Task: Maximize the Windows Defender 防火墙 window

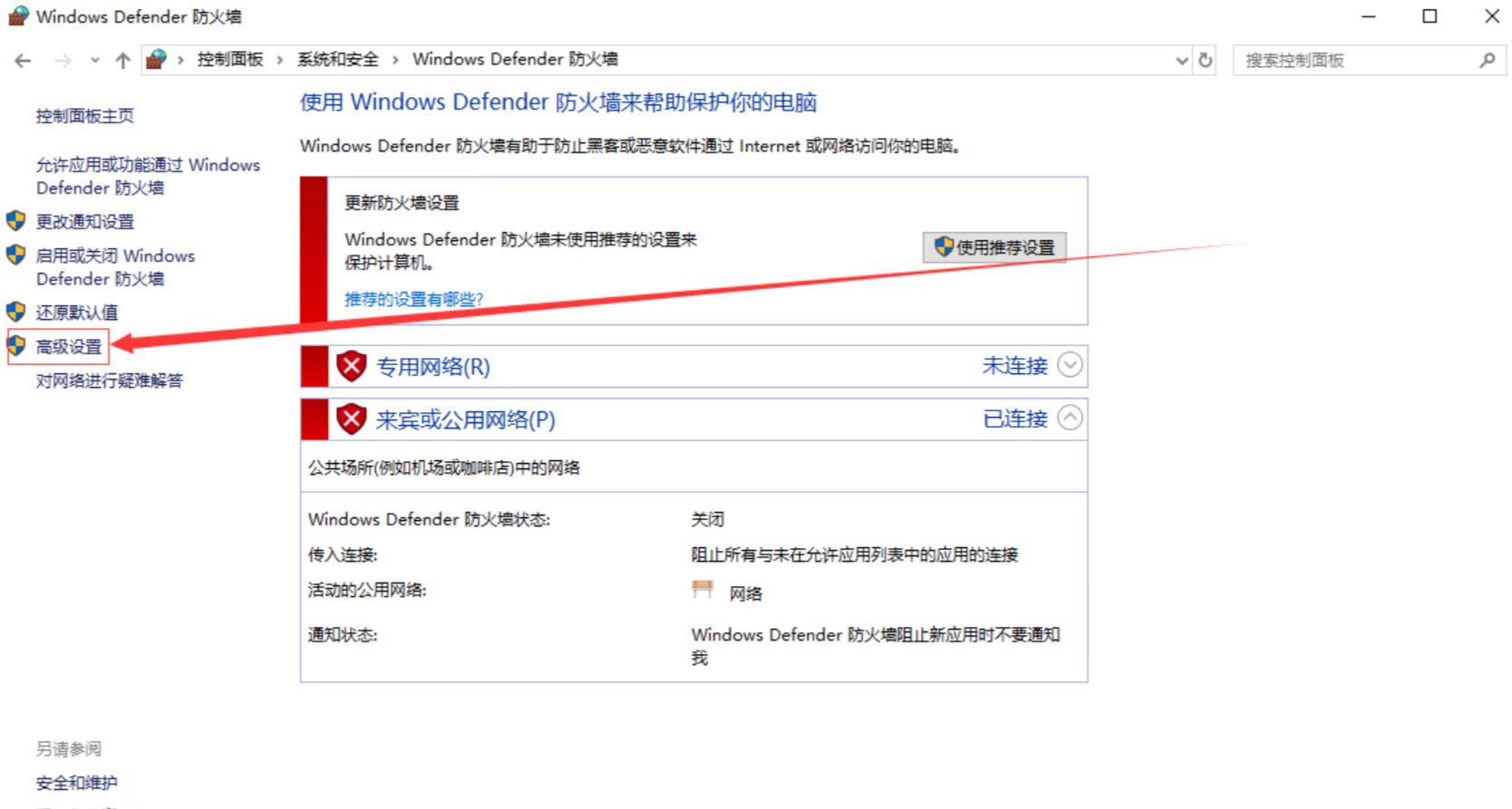Action: [1430, 16]
